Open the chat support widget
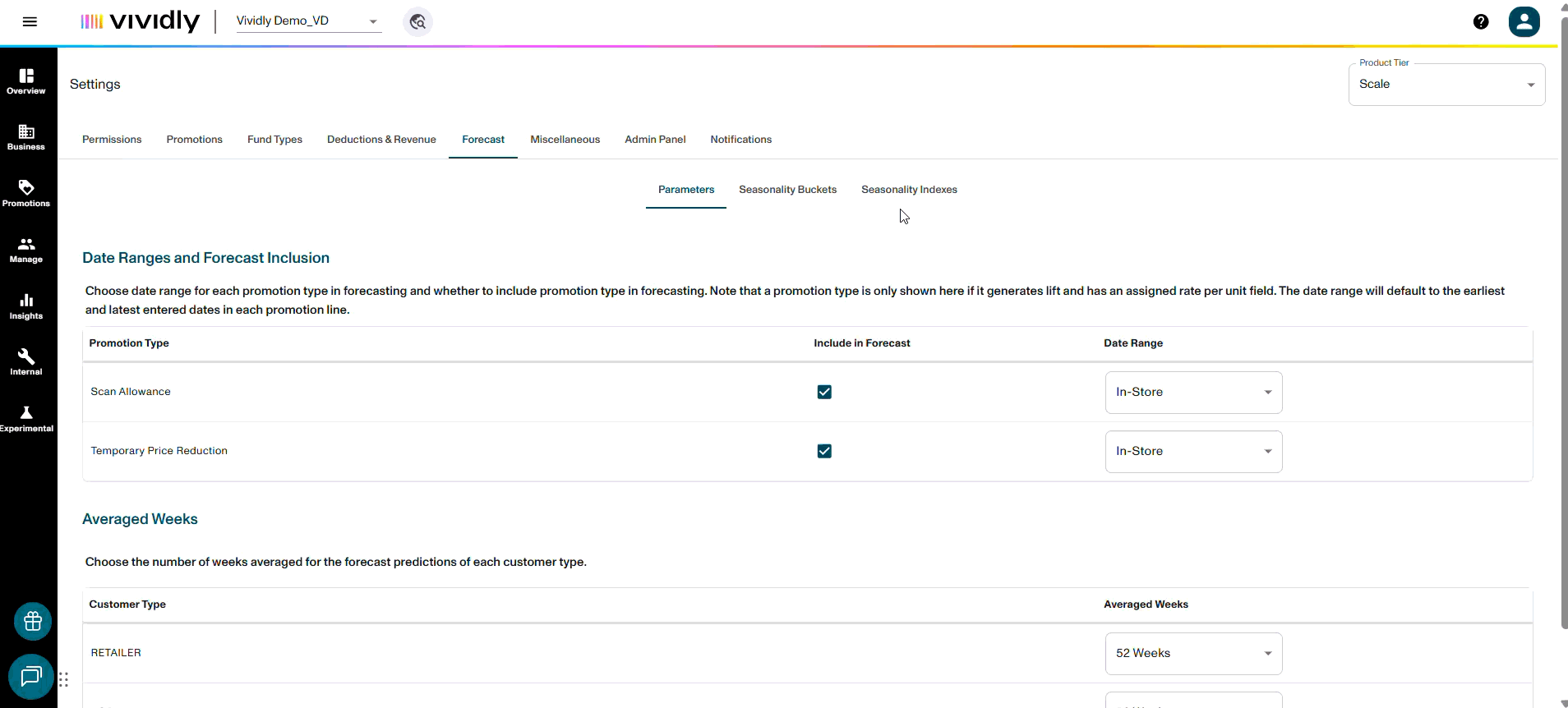Screen dimensions: 1568x708 [31, 677]
